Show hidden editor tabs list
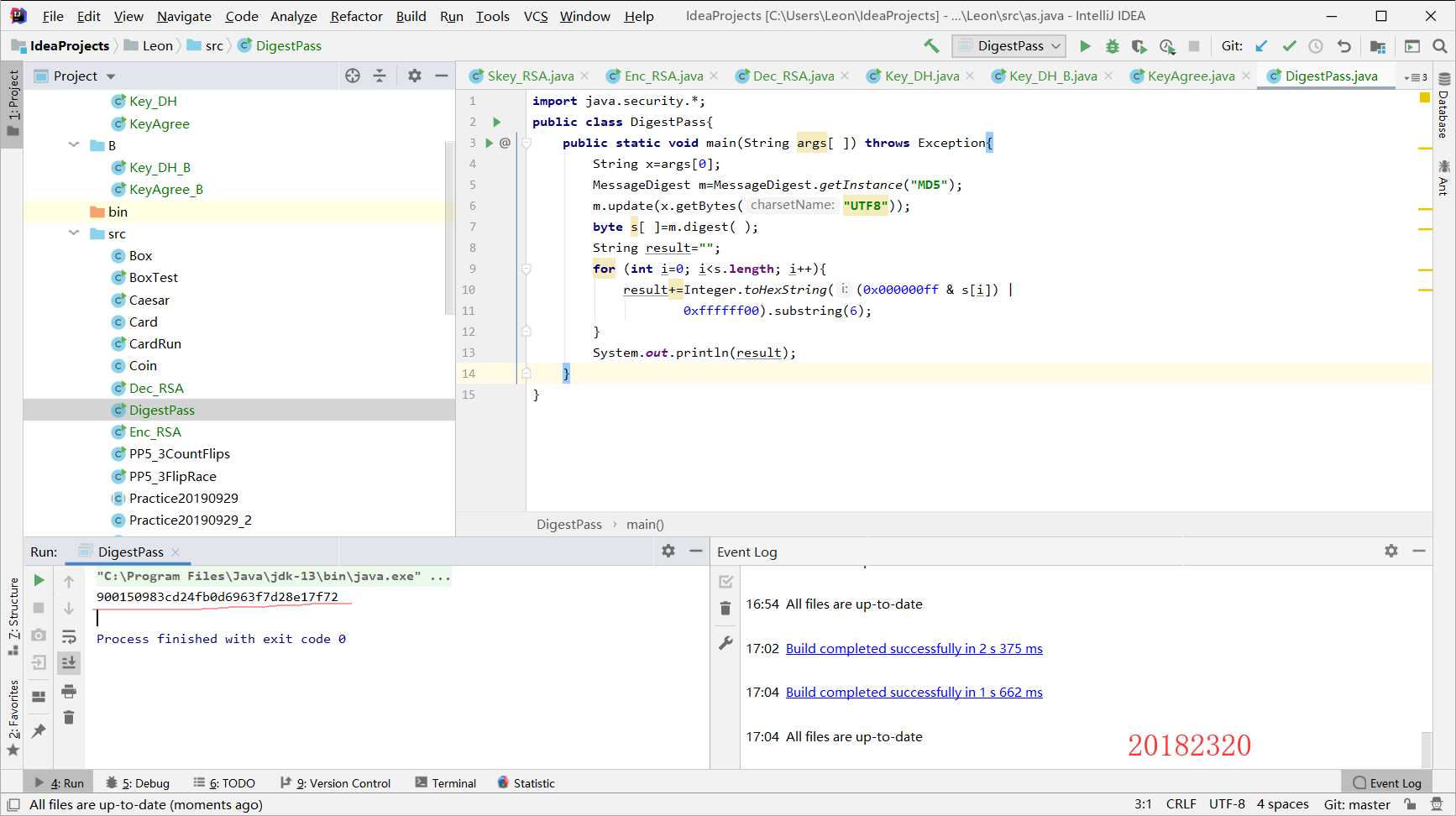1456x816 pixels. tap(1416, 76)
